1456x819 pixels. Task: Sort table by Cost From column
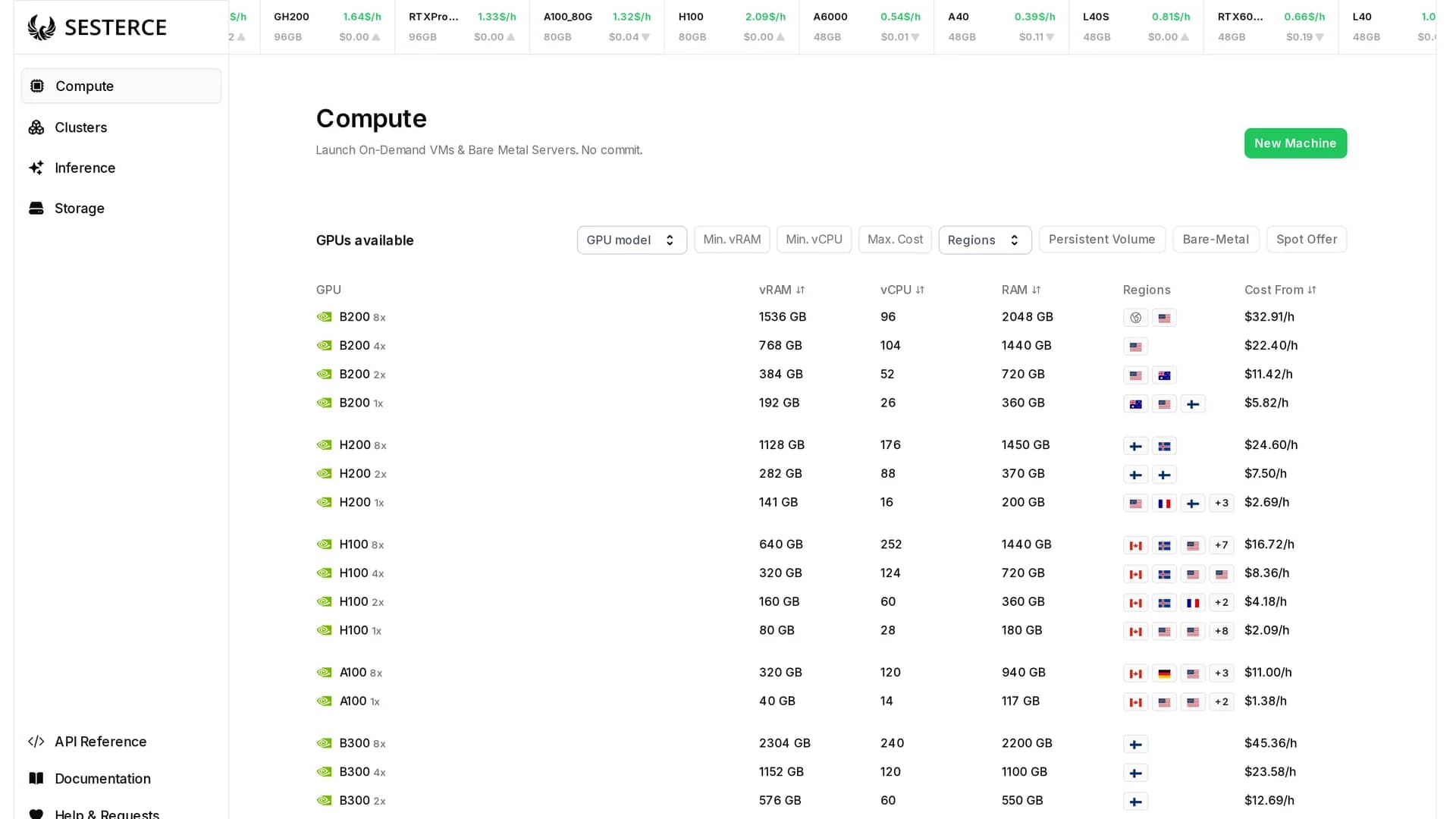coord(1280,290)
